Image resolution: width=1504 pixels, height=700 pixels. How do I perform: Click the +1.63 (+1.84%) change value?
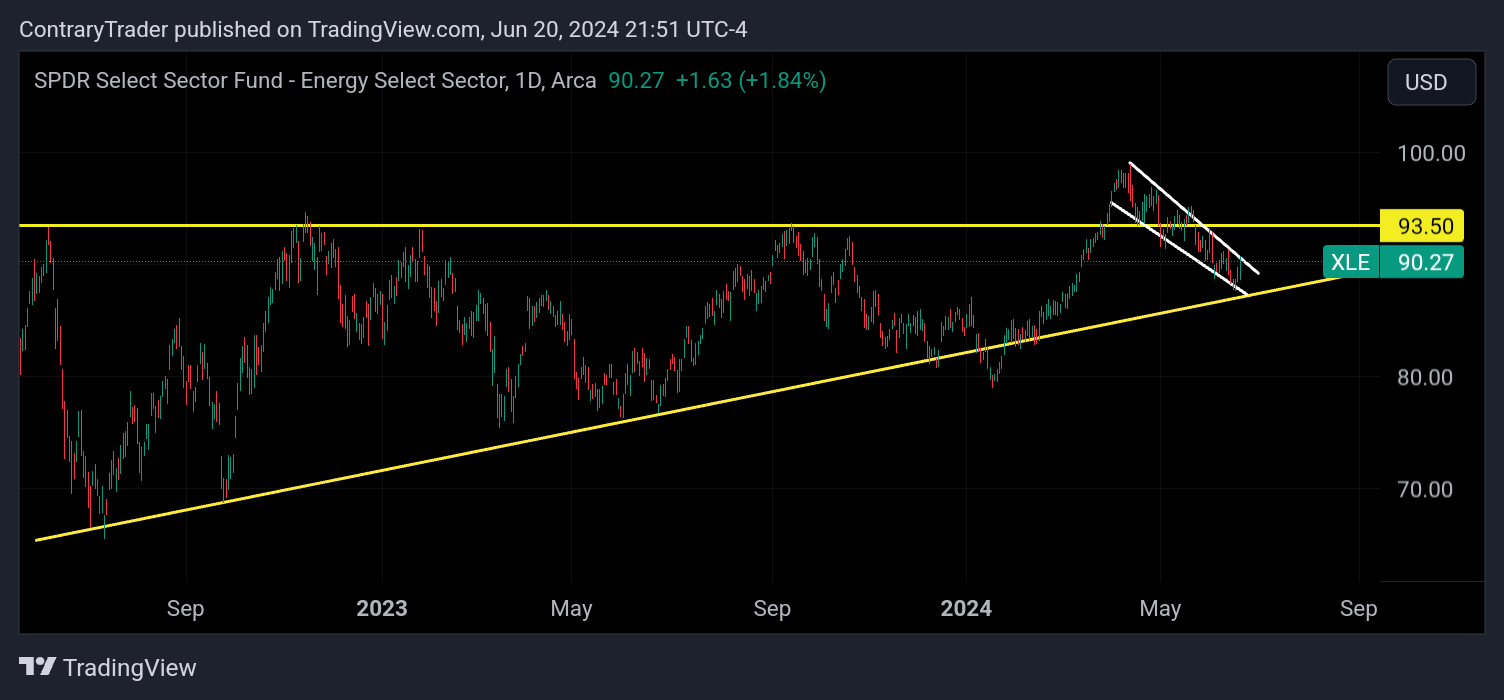[x=751, y=81]
